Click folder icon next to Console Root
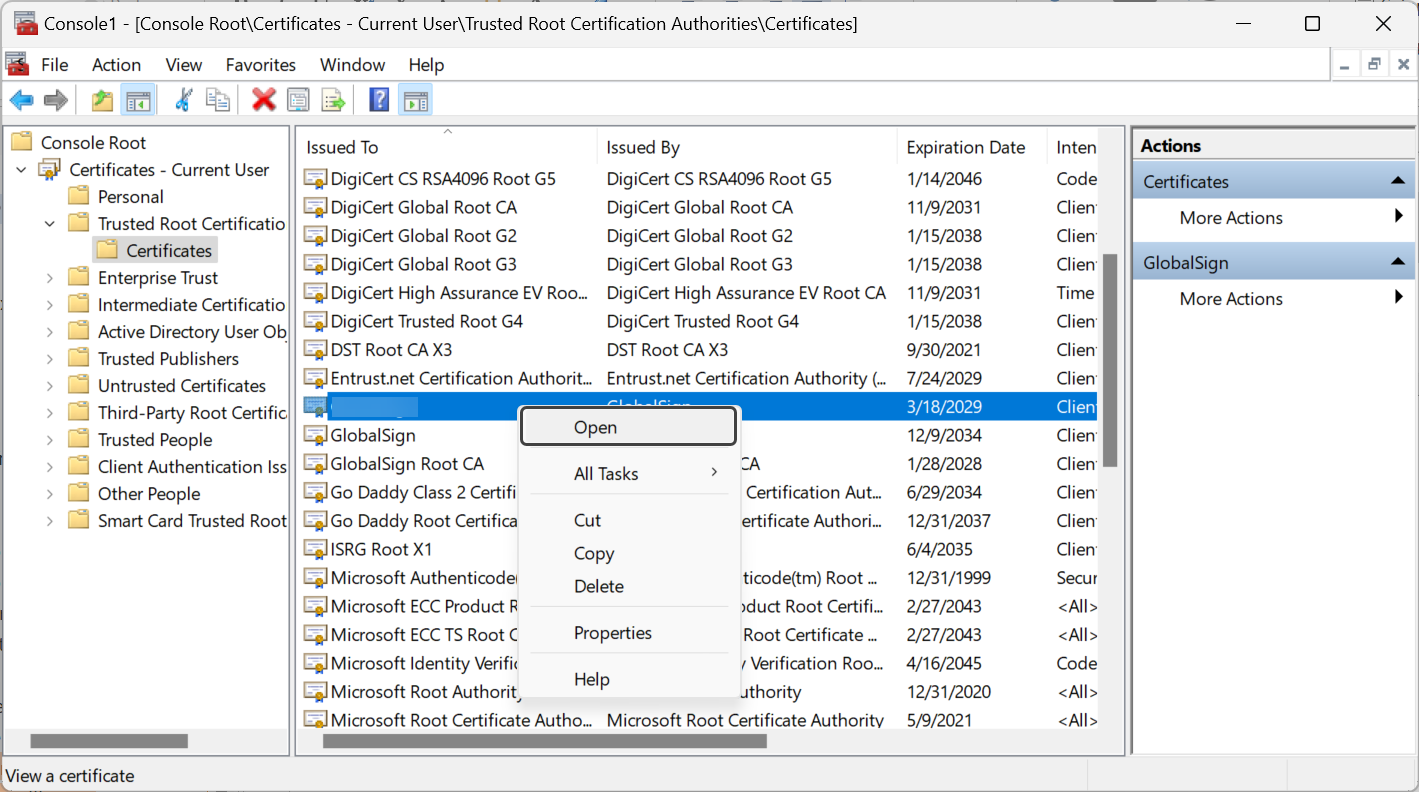1419x792 pixels. pyautogui.click(x=22, y=142)
